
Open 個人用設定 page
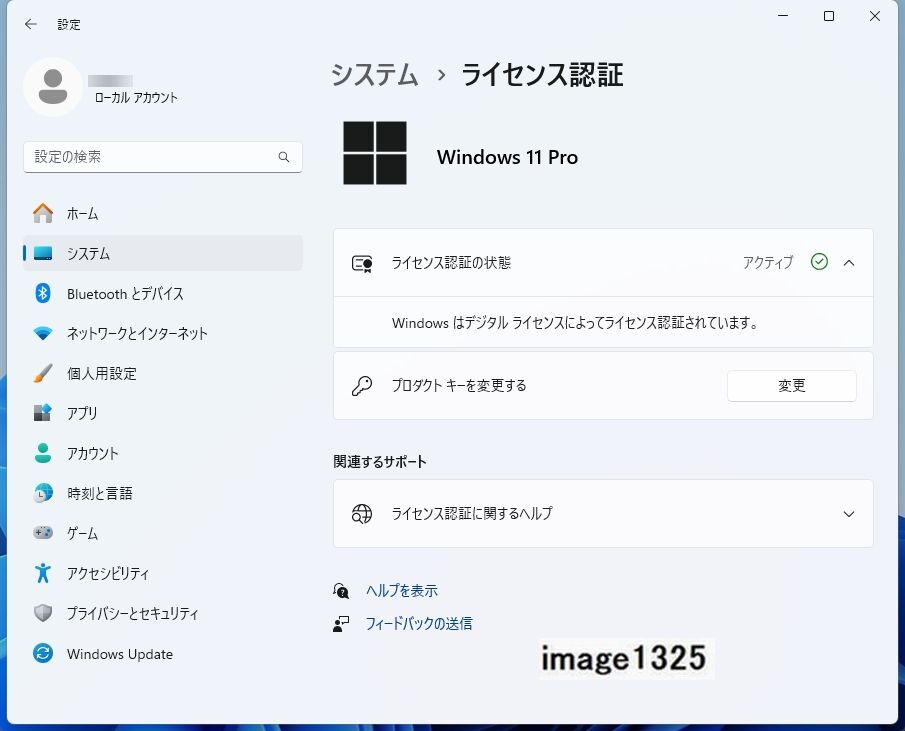[163, 373]
